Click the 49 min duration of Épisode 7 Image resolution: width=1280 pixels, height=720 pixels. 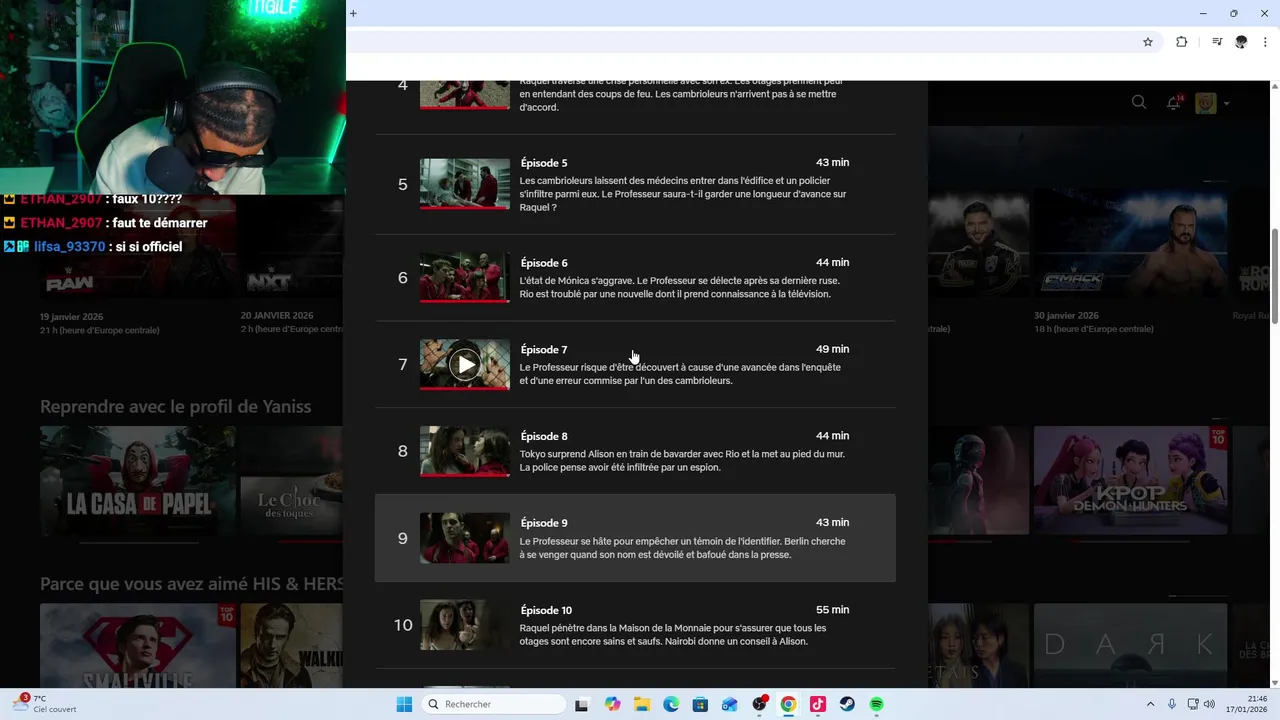pyautogui.click(x=832, y=349)
